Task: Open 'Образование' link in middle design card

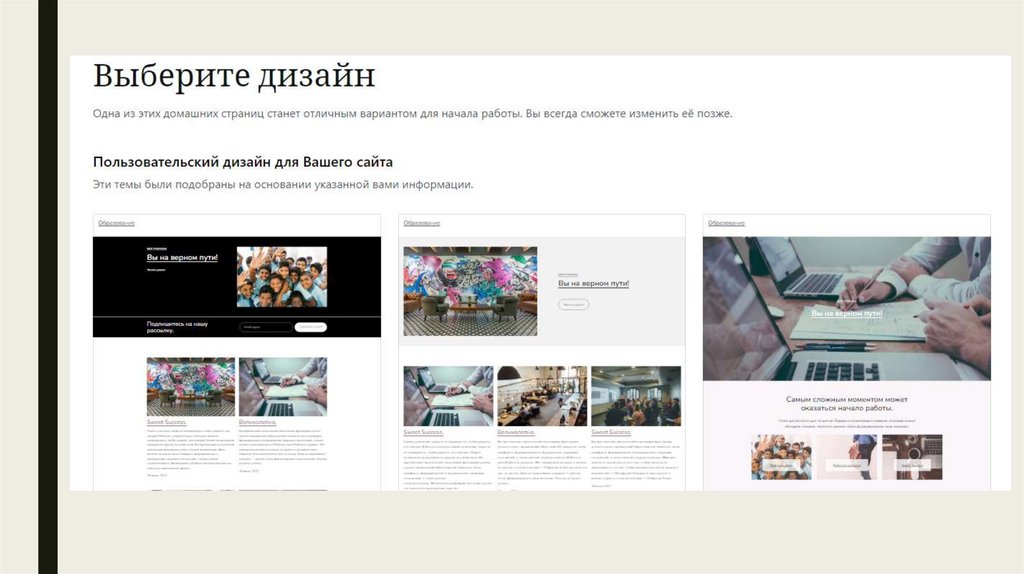Action: pyautogui.click(x=421, y=223)
